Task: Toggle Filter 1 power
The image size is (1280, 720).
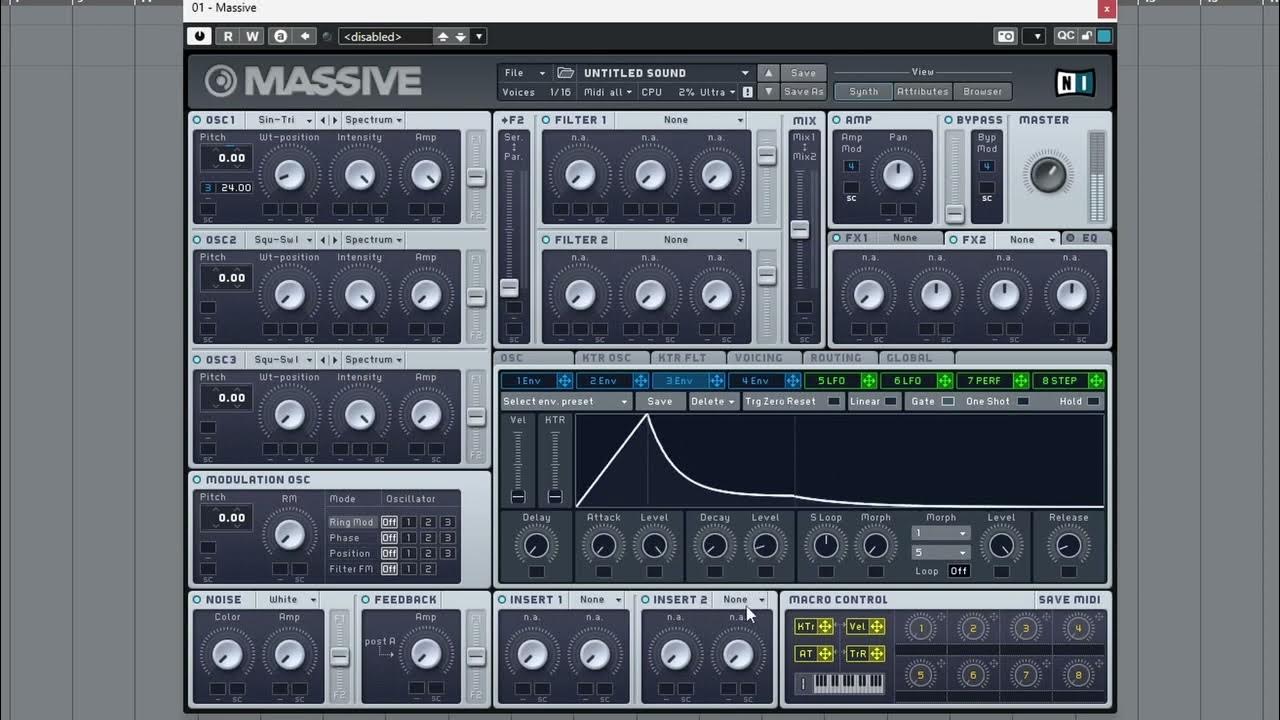Action: click(546, 120)
